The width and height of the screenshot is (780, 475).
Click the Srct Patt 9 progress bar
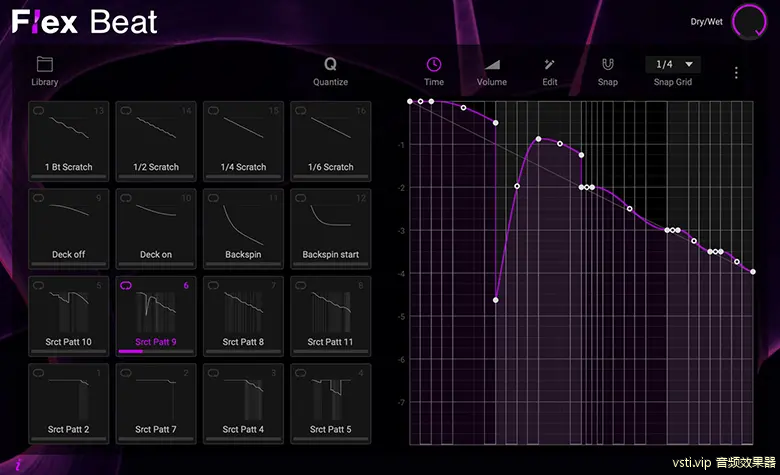pos(156,352)
